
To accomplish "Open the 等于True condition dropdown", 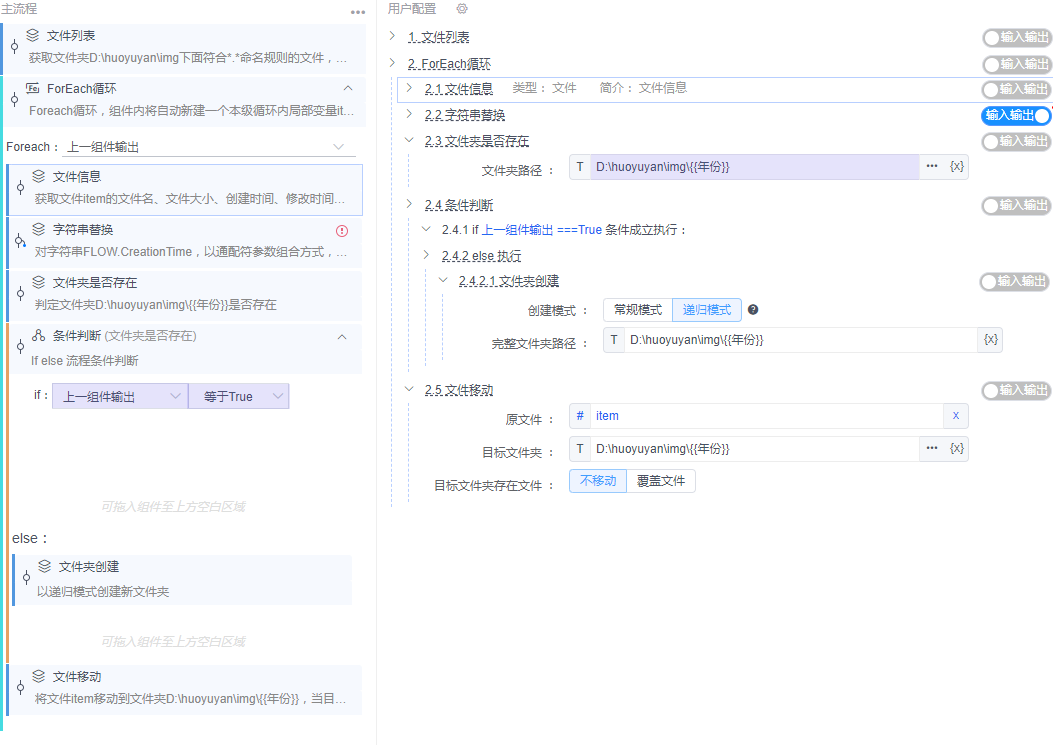I will (x=239, y=396).
